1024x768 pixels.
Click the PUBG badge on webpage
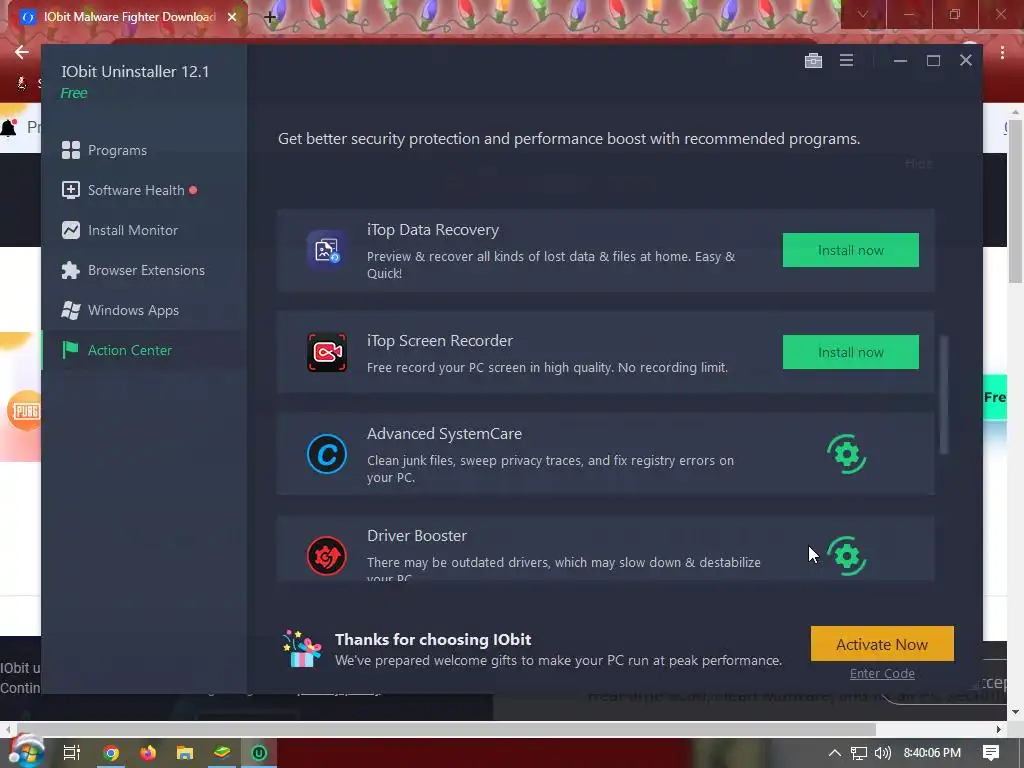(x=25, y=410)
